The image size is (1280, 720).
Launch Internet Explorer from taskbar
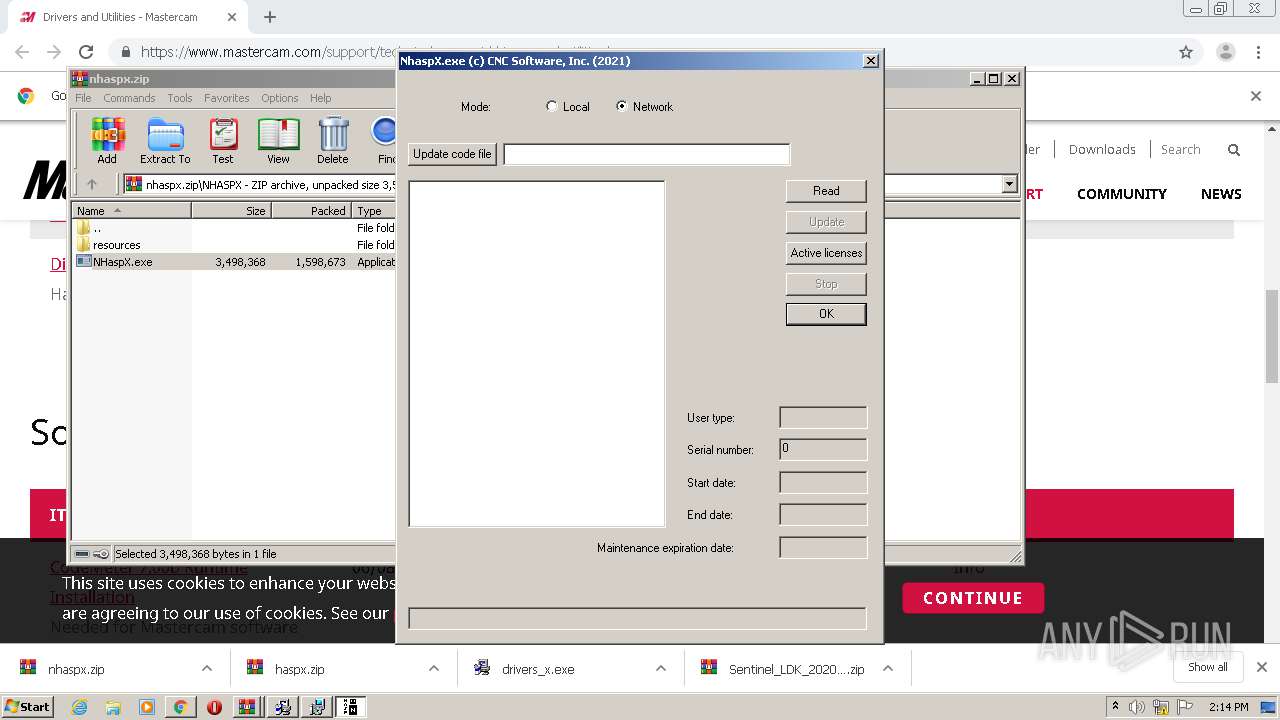[x=79, y=707]
